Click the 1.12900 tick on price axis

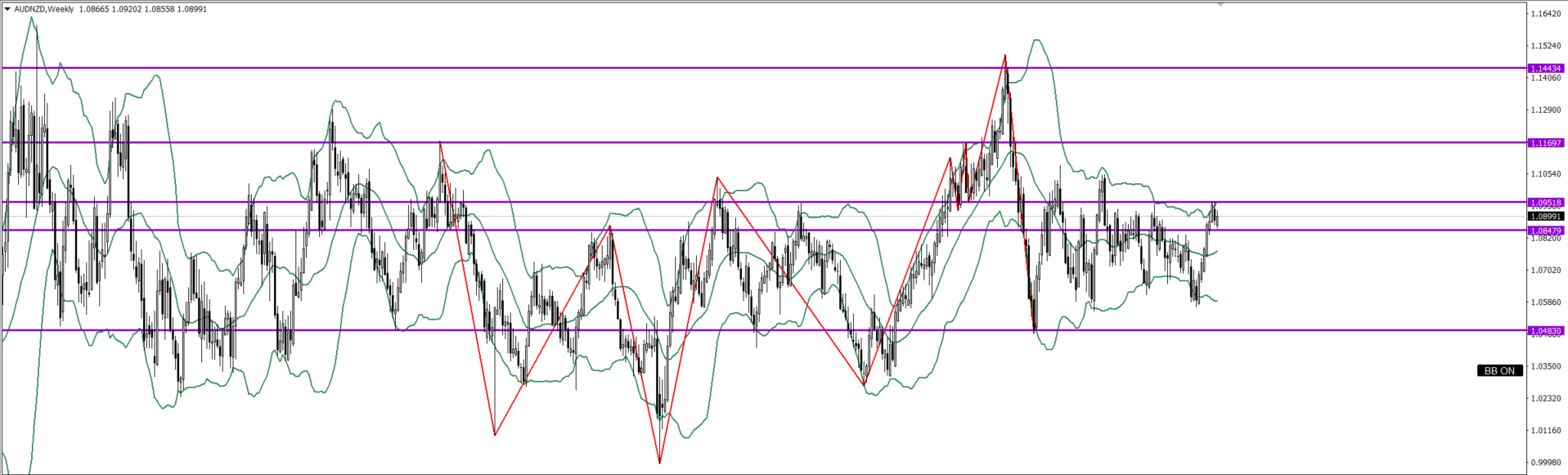1546,110
